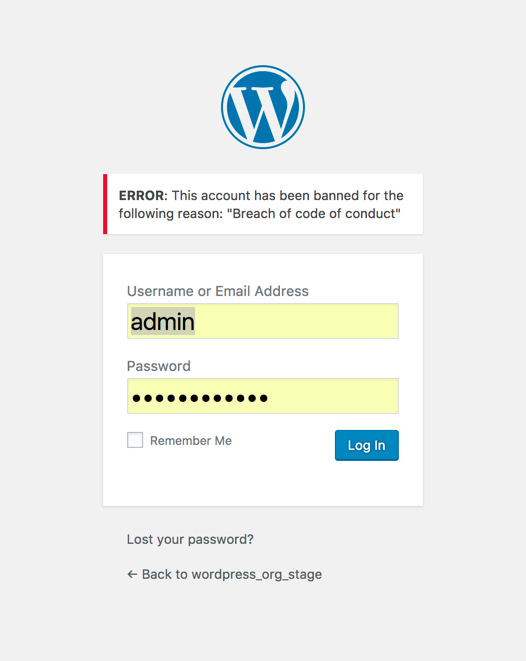Click the highlighted admin text
Screen dimensions: 526x661
[163, 322]
